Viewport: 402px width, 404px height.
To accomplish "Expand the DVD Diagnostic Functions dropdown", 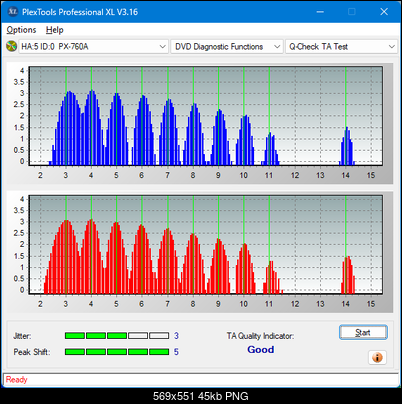I will [227, 47].
